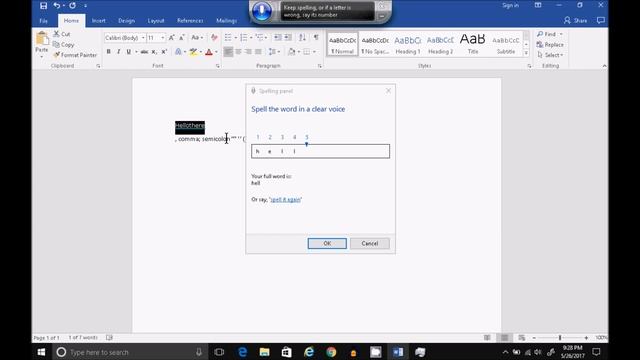Open the multilevel list menu
This screenshot has height=360, width=640.
260,38
